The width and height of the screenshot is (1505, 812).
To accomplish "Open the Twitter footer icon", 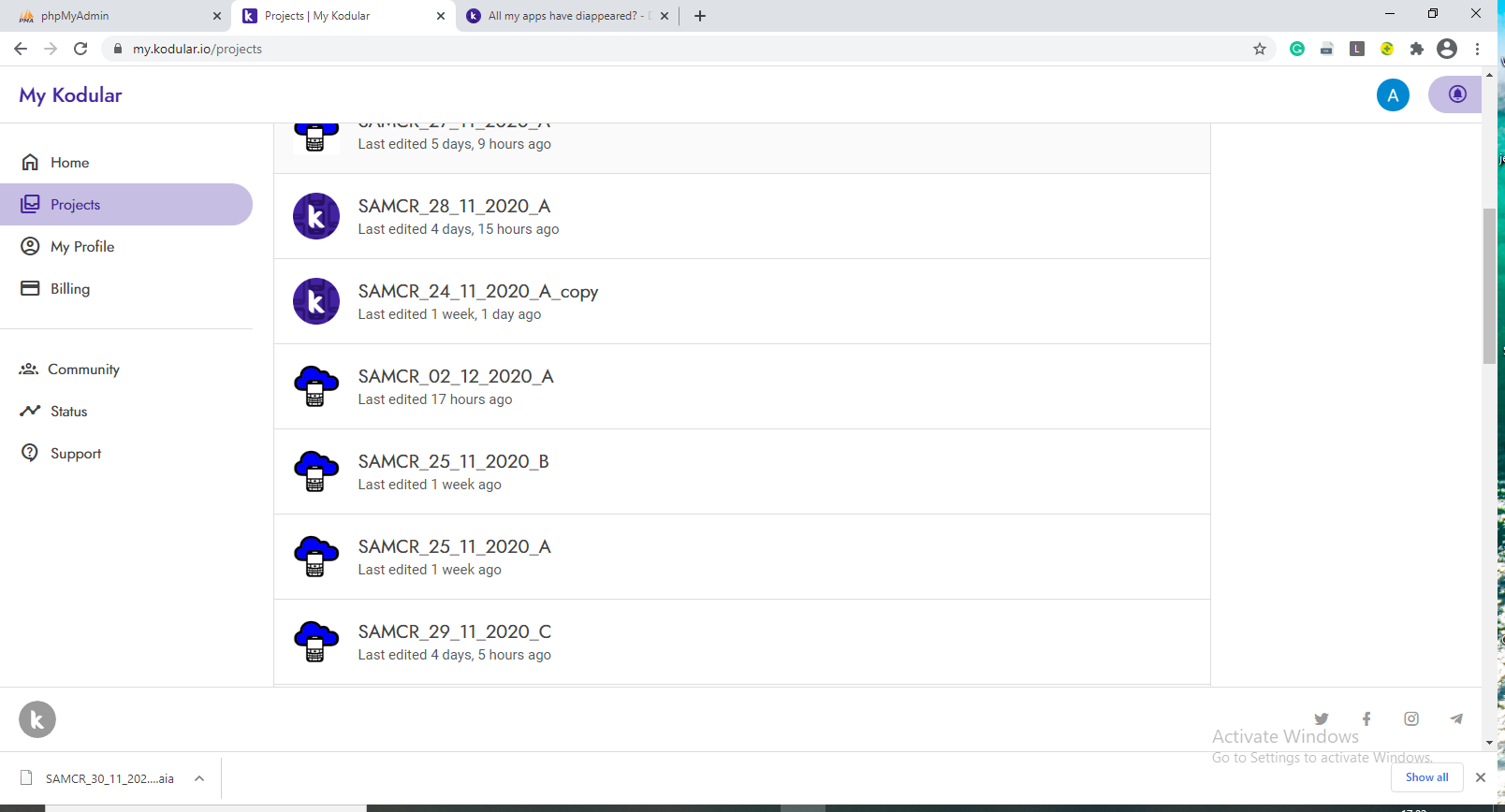I will click(x=1322, y=718).
